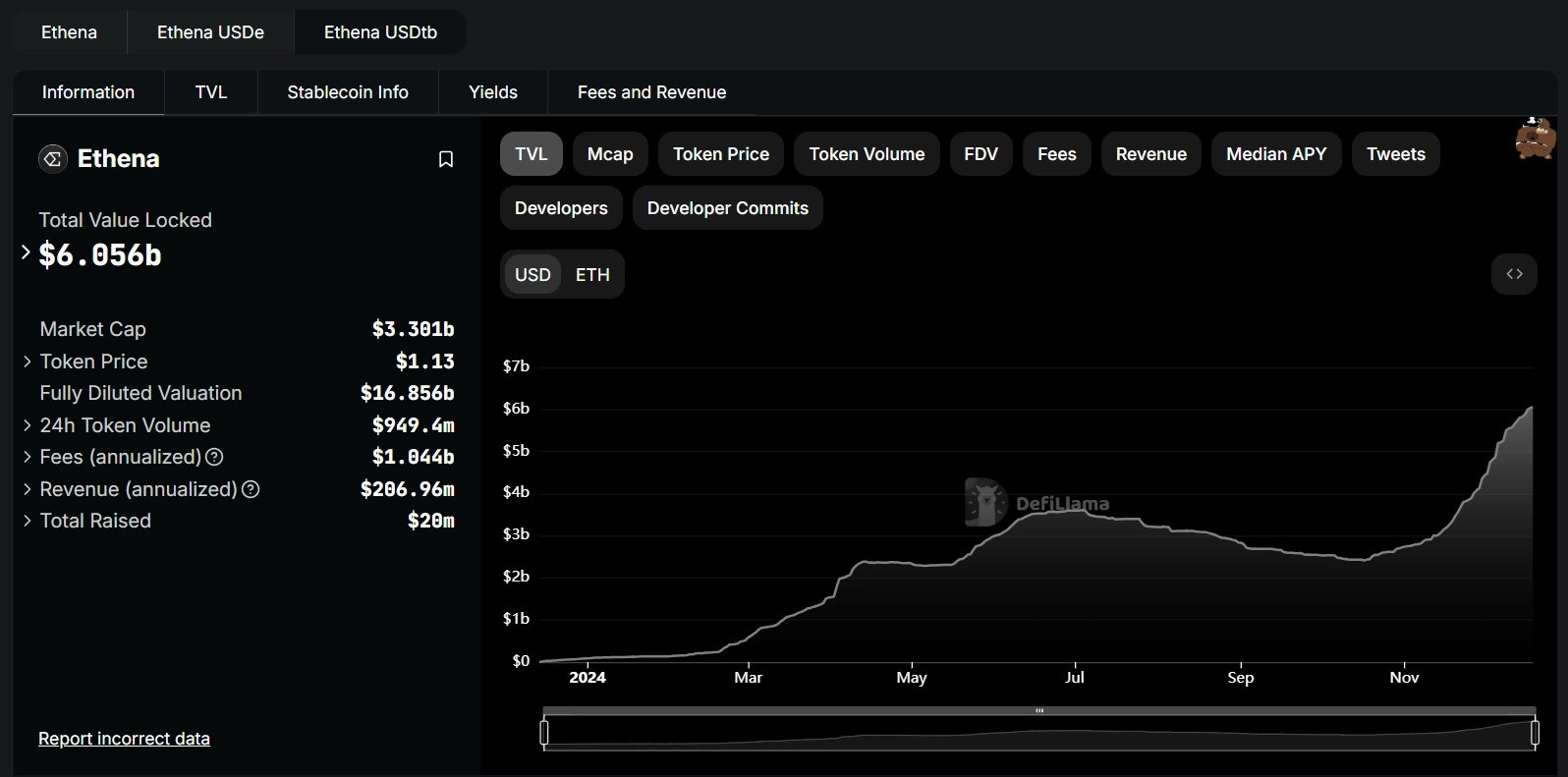The height and width of the screenshot is (777, 1568).
Task: Click the Fees annualized help icon
Action: (214, 457)
